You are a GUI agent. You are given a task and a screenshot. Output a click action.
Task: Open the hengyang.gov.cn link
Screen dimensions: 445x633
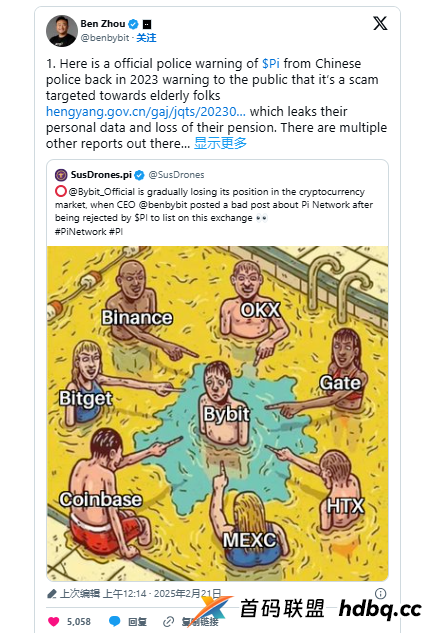(146, 111)
